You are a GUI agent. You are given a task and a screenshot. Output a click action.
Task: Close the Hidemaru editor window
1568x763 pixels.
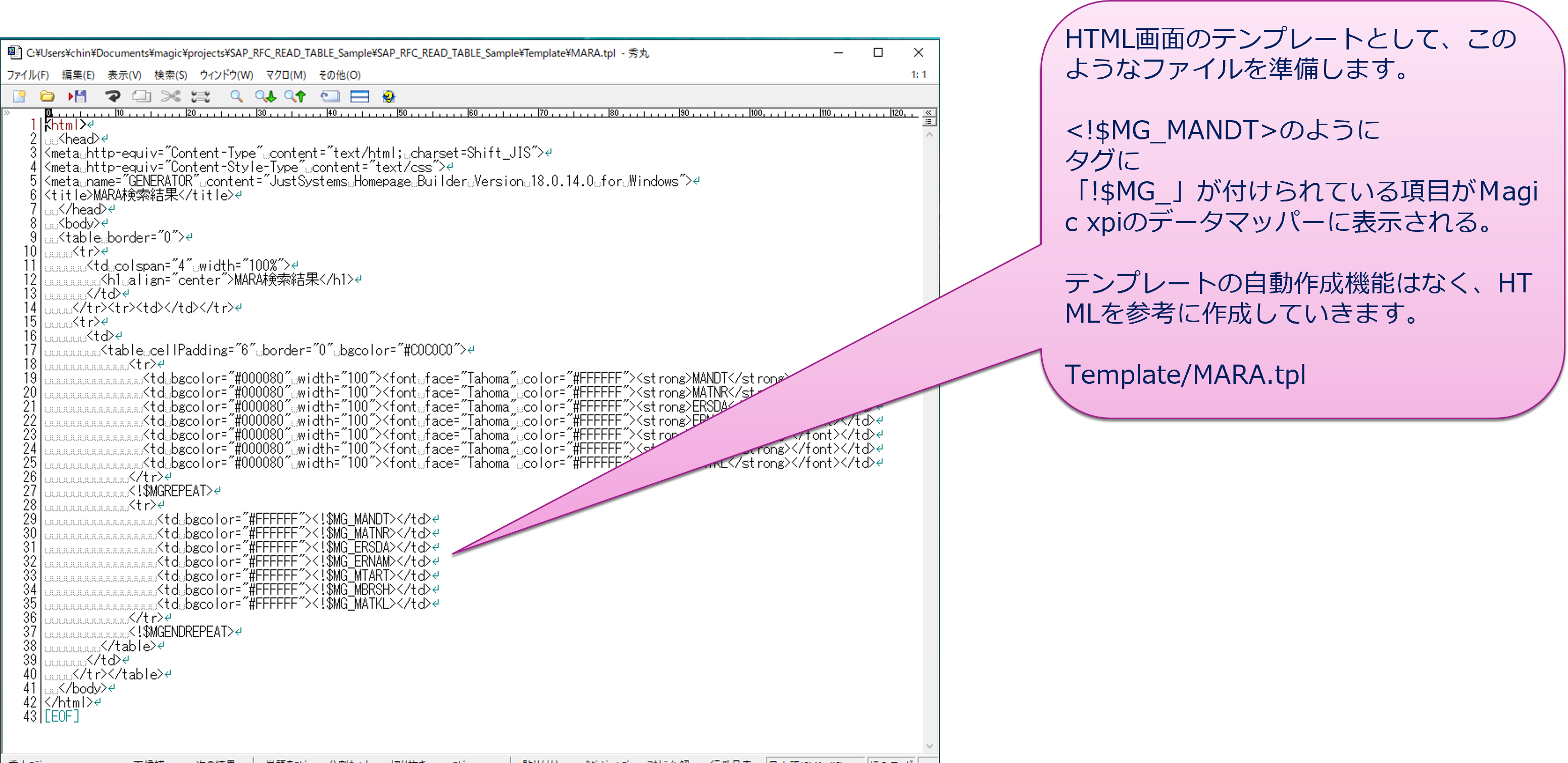pyautogui.click(x=919, y=53)
